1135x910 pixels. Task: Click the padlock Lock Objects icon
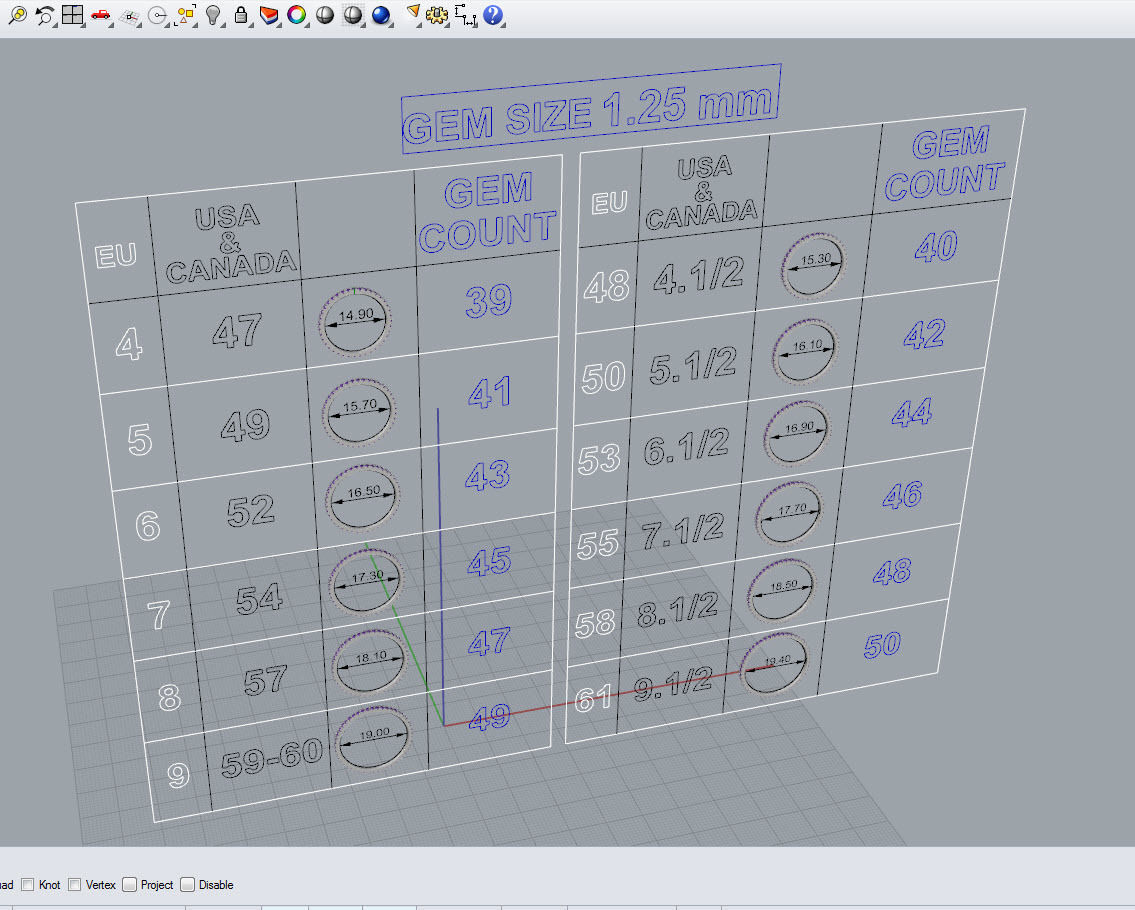(241, 14)
